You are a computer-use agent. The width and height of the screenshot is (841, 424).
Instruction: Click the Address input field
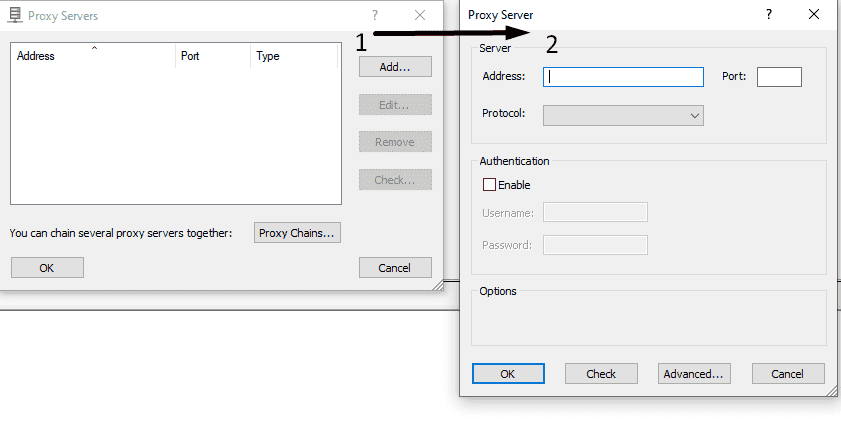click(x=623, y=77)
